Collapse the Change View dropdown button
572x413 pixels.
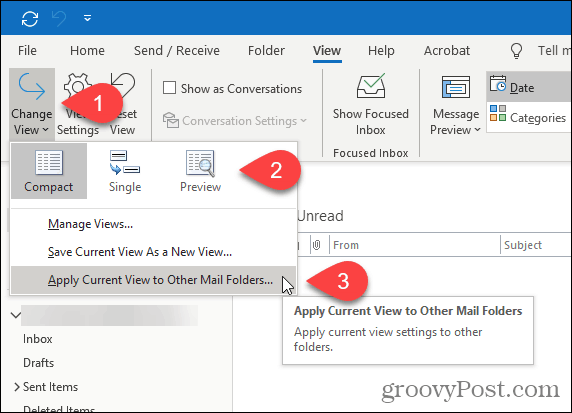coord(32,104)
